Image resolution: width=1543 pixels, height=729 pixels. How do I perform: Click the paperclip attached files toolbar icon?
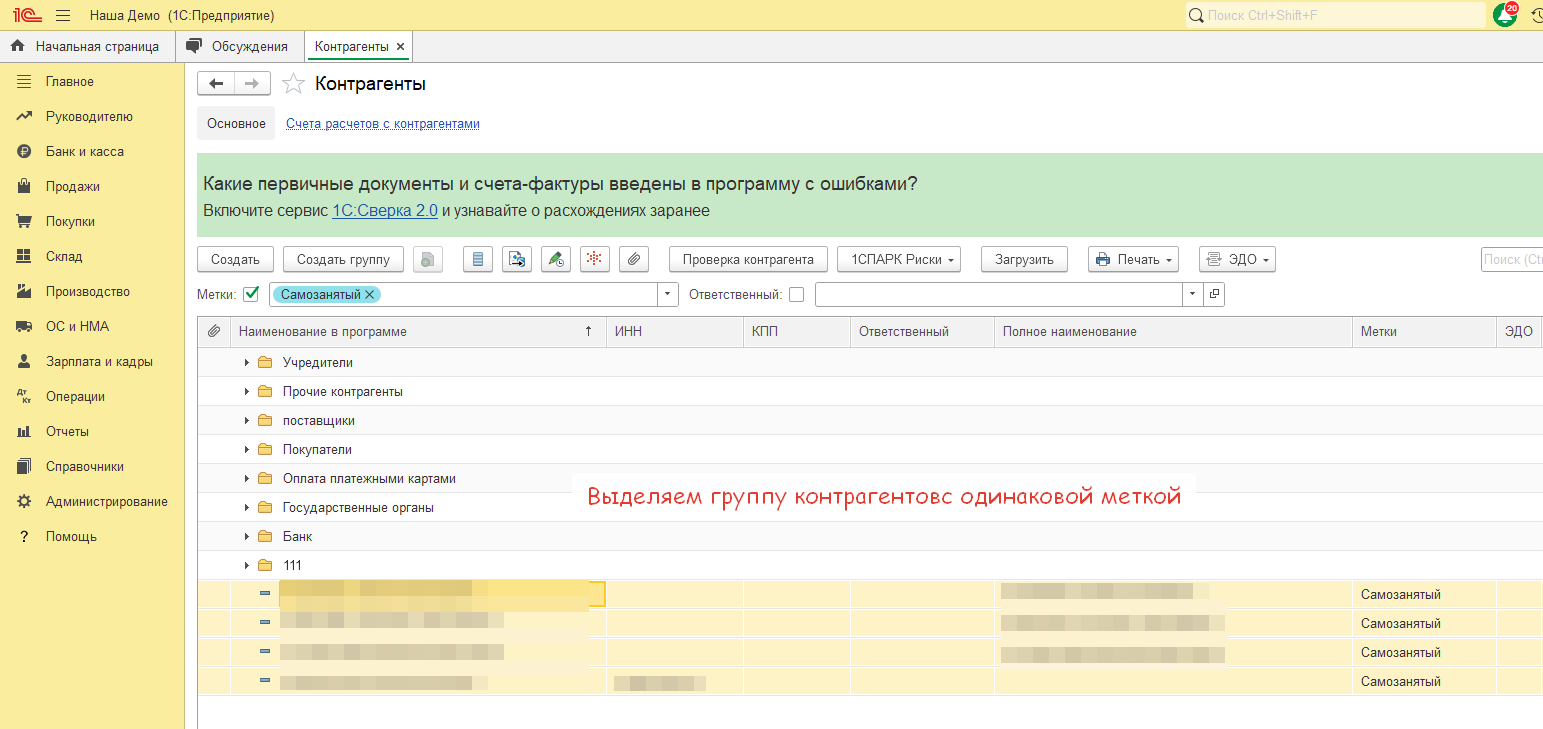634,260
